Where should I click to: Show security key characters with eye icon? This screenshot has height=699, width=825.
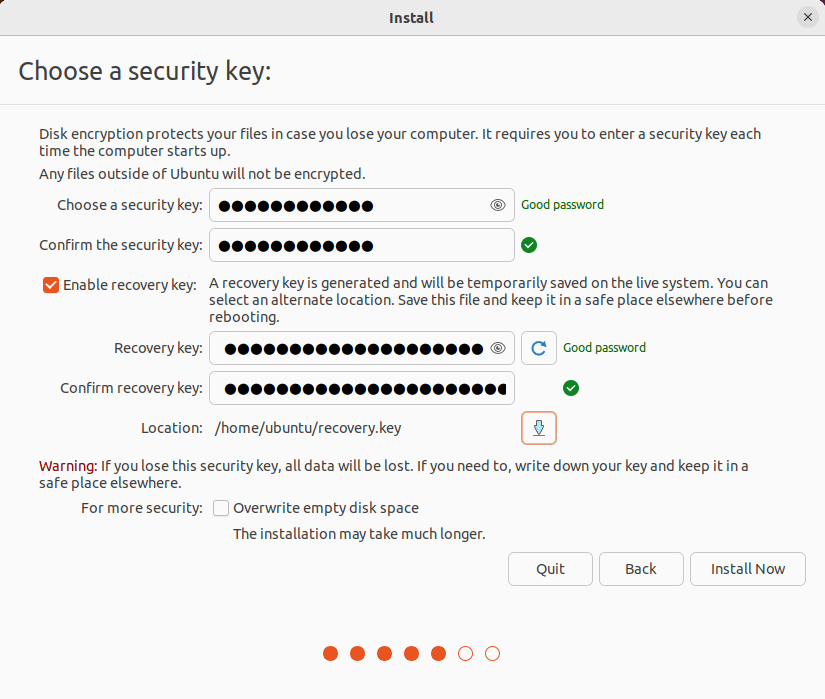(x=498, y=205)
